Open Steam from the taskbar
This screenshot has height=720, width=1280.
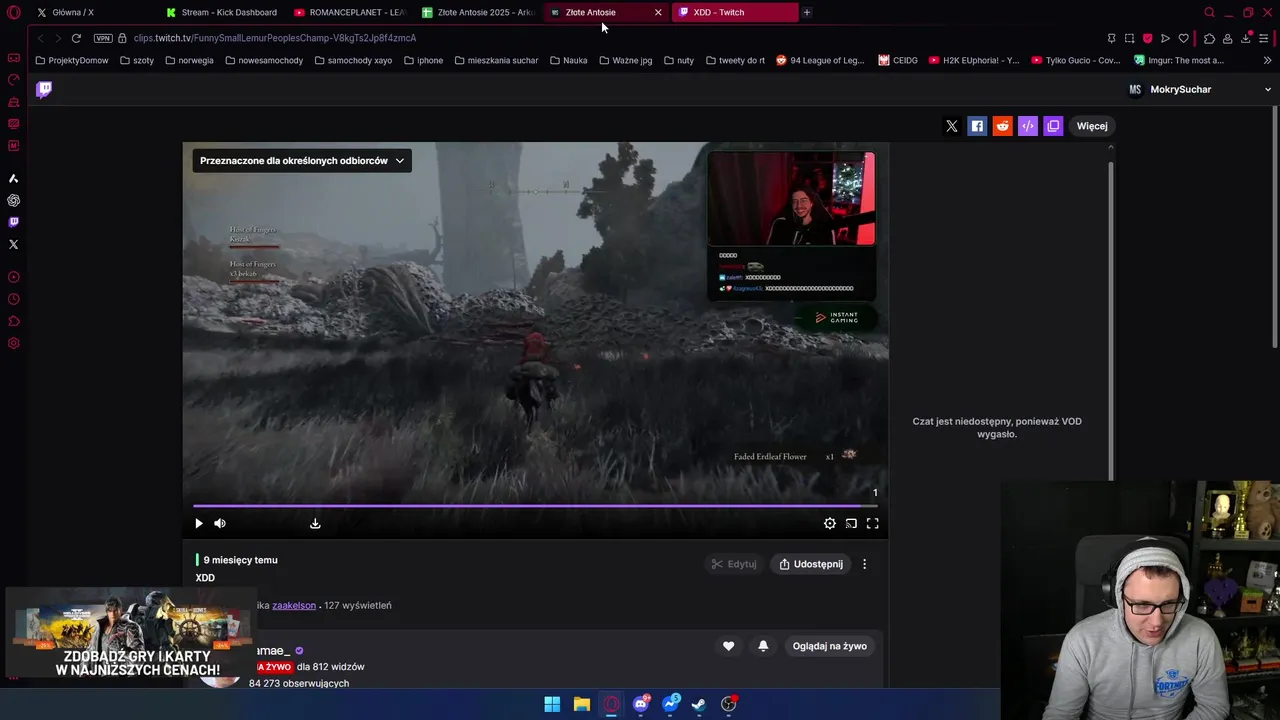[699, 704]
